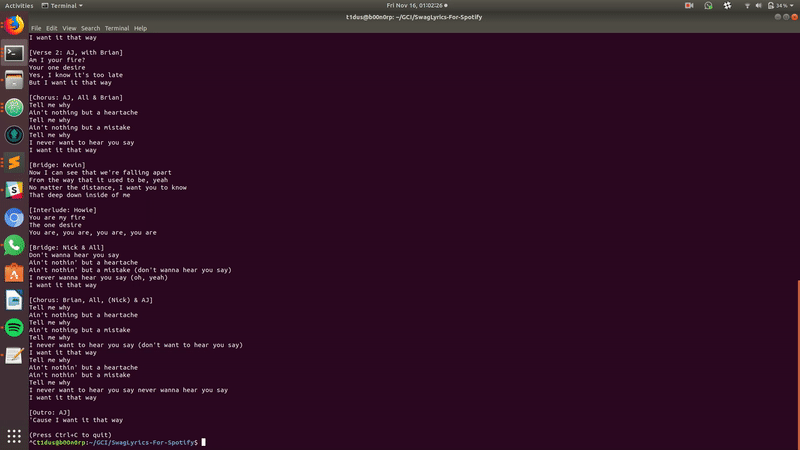Viewport: 800px width, 450px height.
Task: Open WhatsApp from the dock
Action: [14, 245]
